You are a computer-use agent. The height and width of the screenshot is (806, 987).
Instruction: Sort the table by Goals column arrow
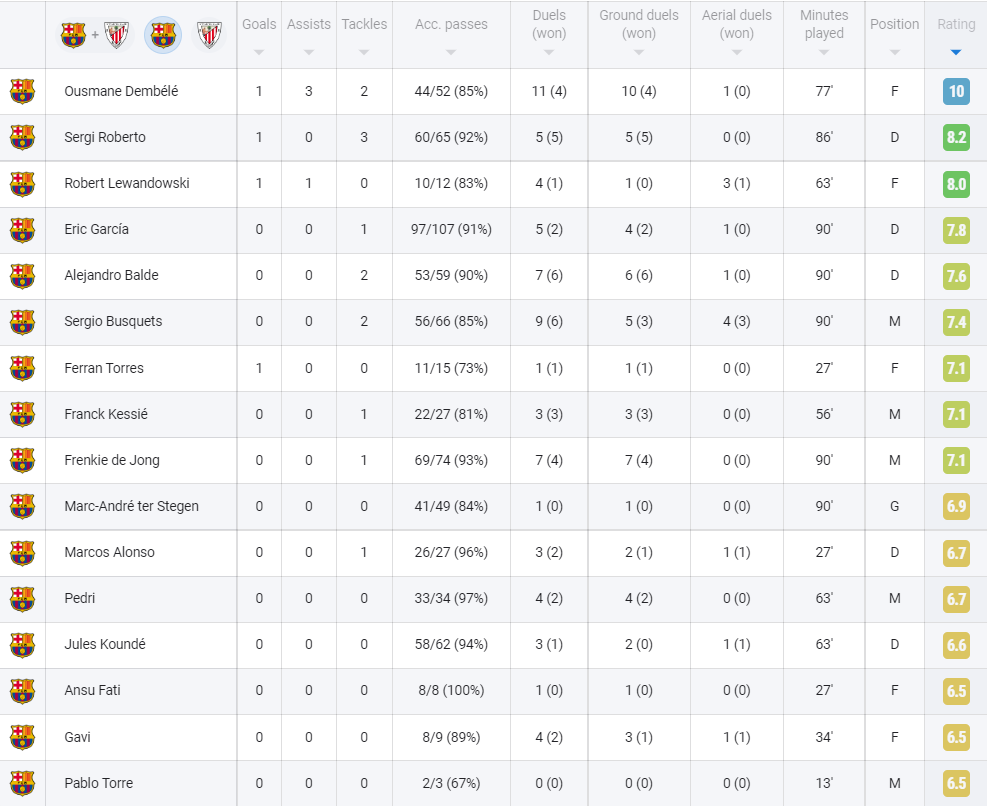pos(259,52)
